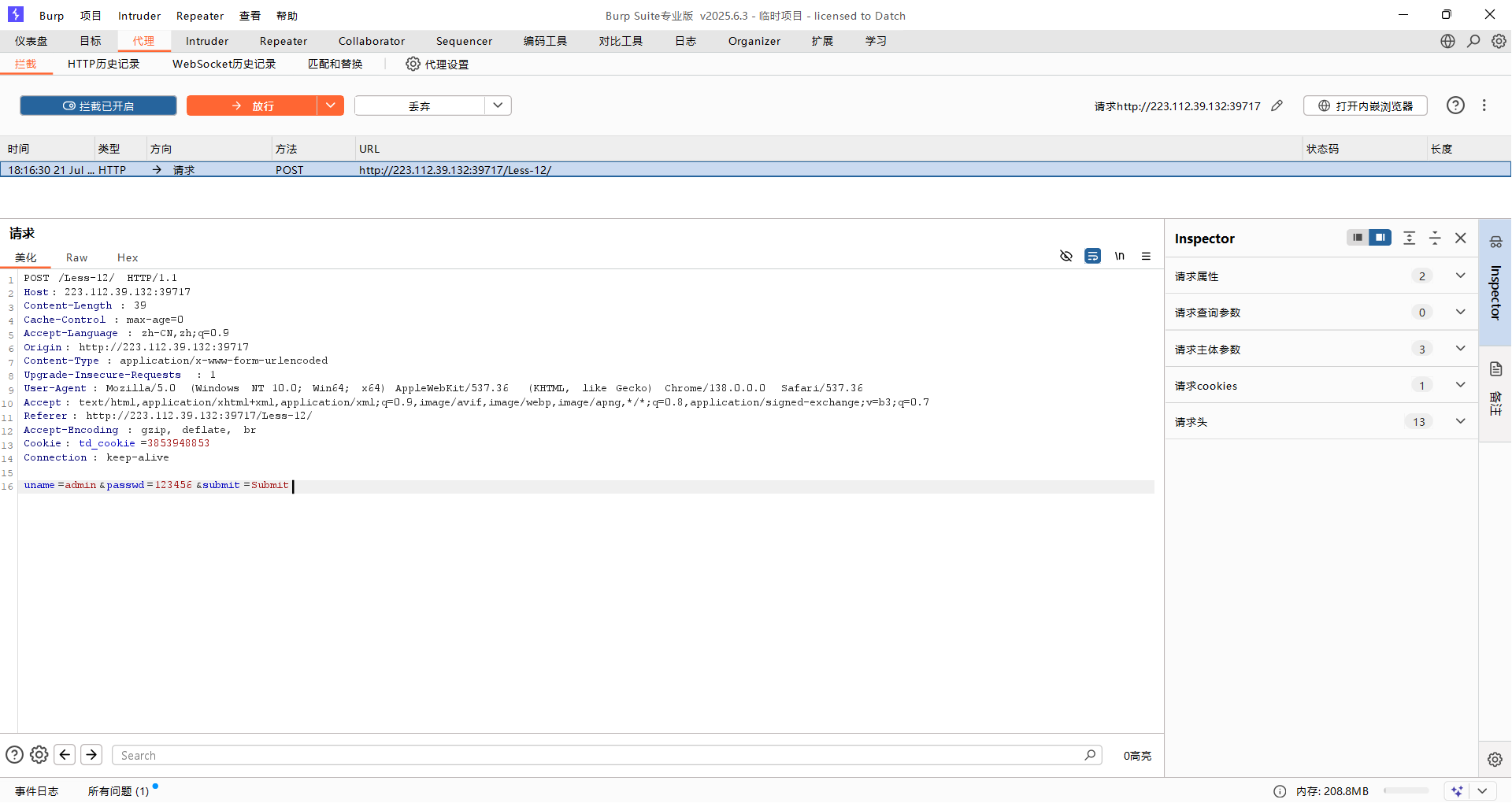Open the HTTP history sub-tab

click(103, 64)
